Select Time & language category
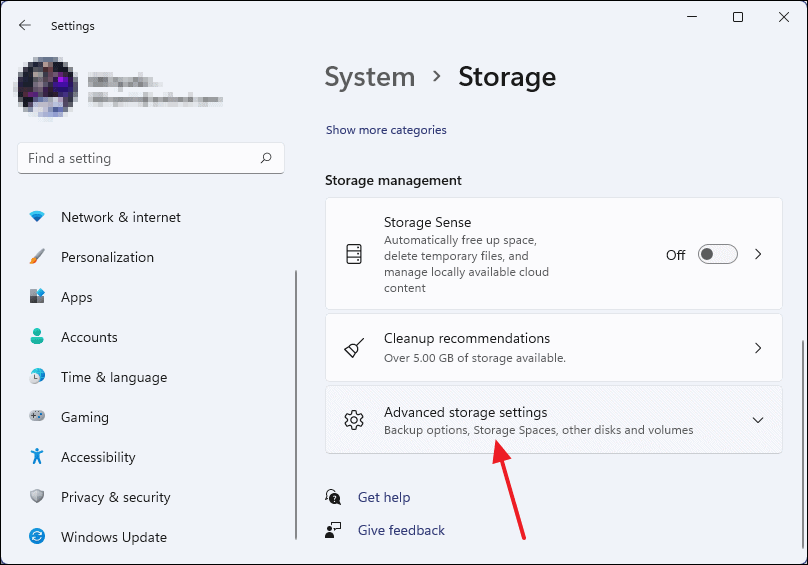 coord(113,377)
